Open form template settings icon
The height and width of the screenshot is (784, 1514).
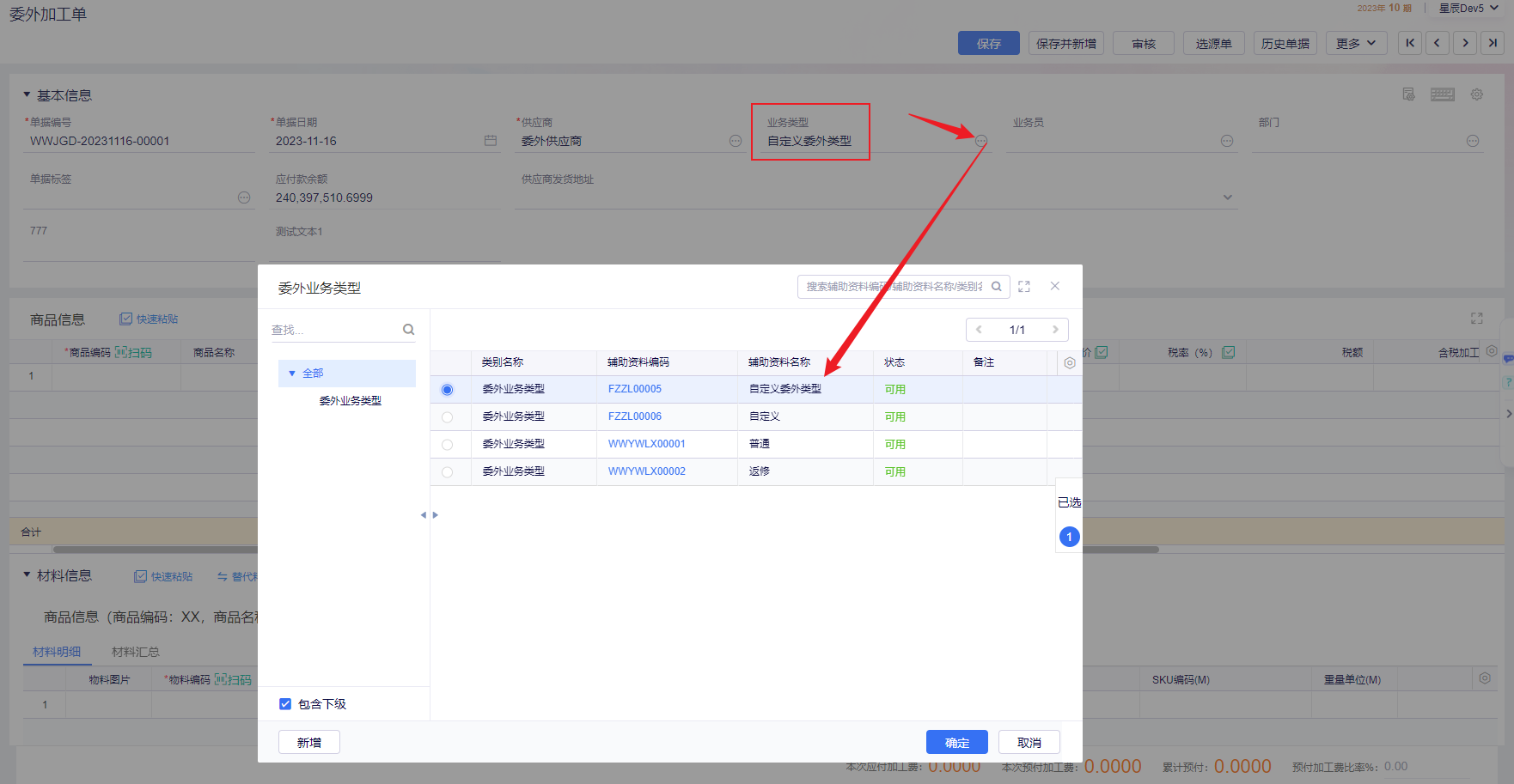[x=1408, y=94]
